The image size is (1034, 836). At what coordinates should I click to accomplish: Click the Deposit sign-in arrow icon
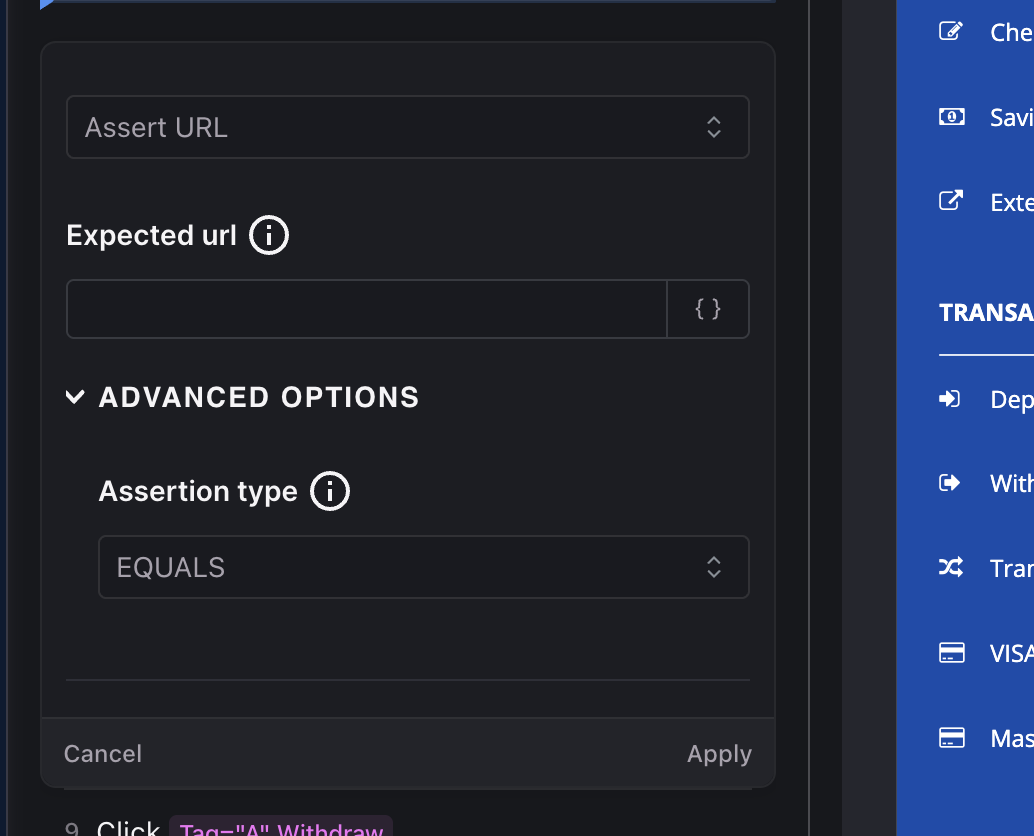(x=950, y=399)
